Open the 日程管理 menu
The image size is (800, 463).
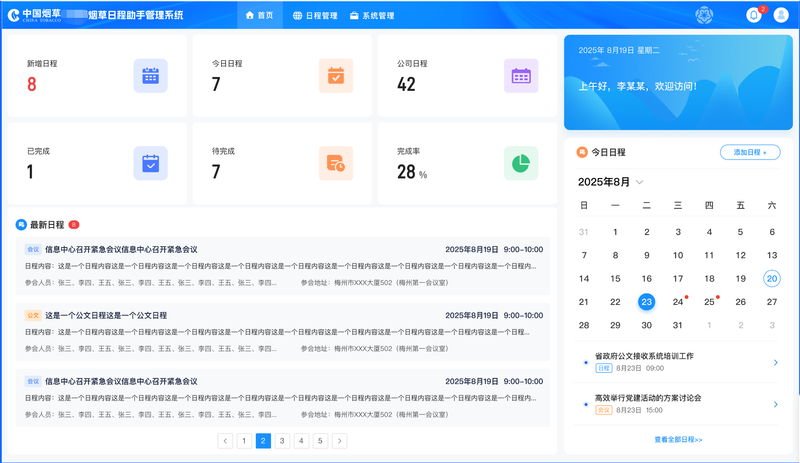click(x=314, y=16)
